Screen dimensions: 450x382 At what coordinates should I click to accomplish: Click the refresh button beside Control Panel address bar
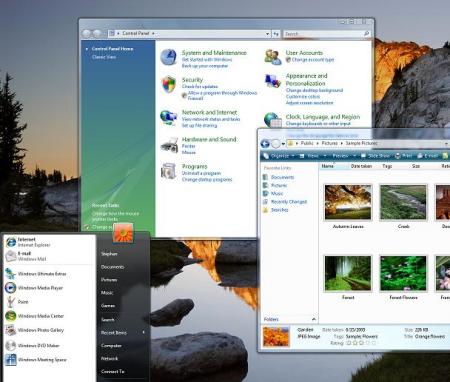point(276,34)
